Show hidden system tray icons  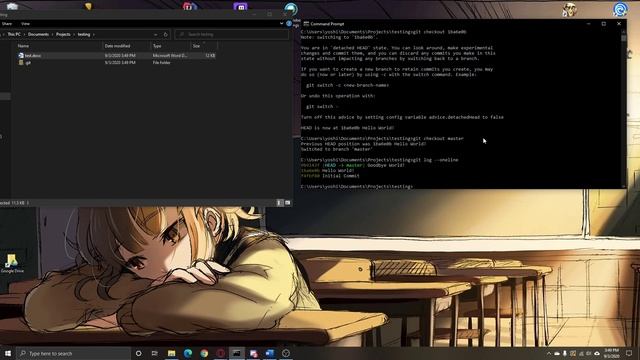tap(549, 353)
